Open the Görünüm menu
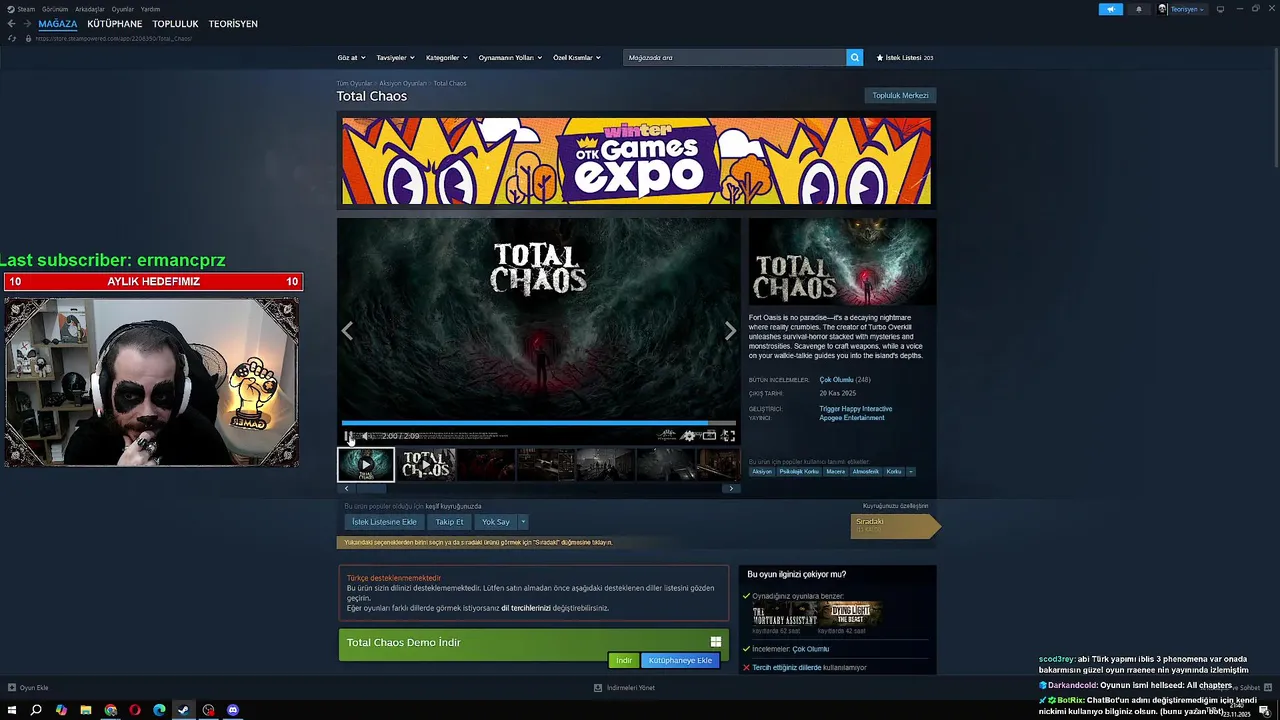 tap(54, 9)
